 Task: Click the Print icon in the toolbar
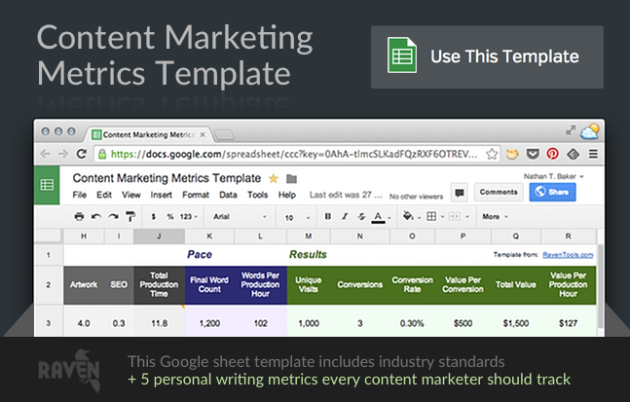(x=79, y=216)
